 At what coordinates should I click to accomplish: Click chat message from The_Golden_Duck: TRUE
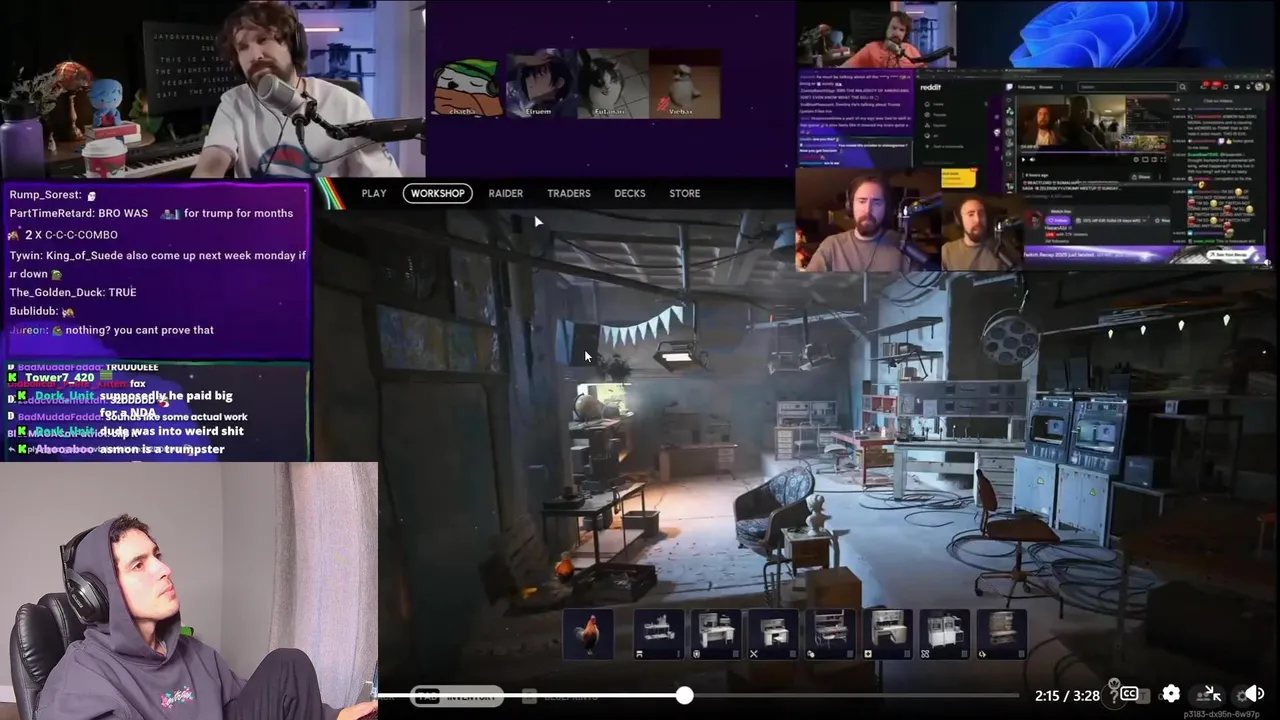[x=73, y=292]
